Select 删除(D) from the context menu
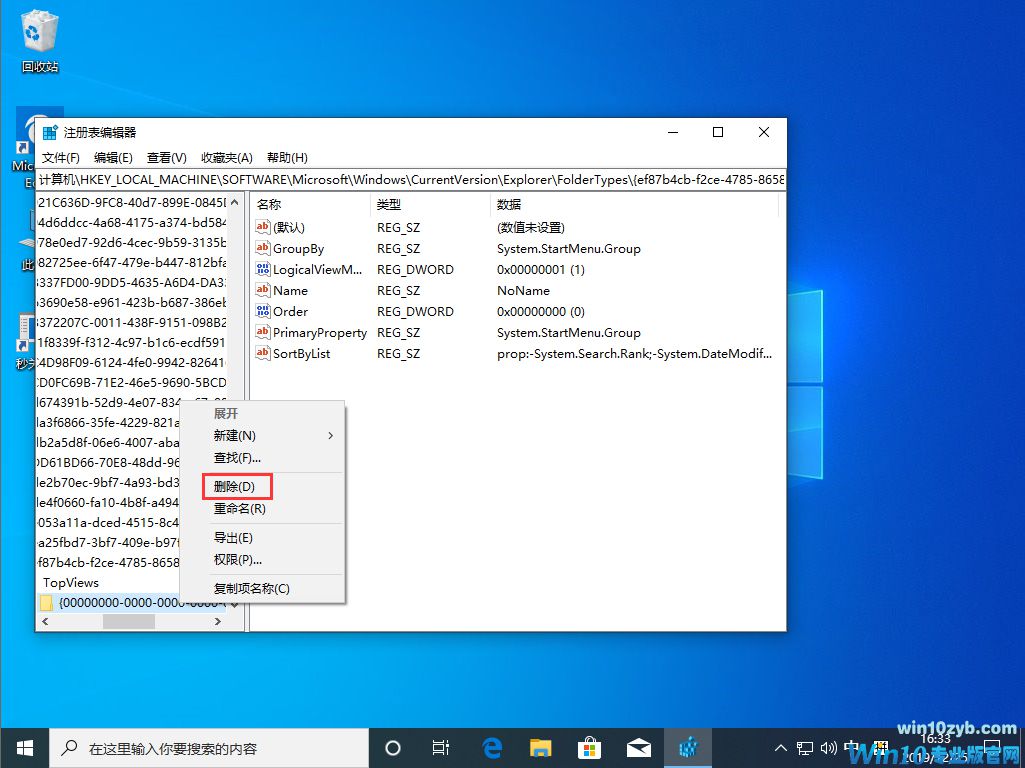1025x768 pixels. [236, 486]
